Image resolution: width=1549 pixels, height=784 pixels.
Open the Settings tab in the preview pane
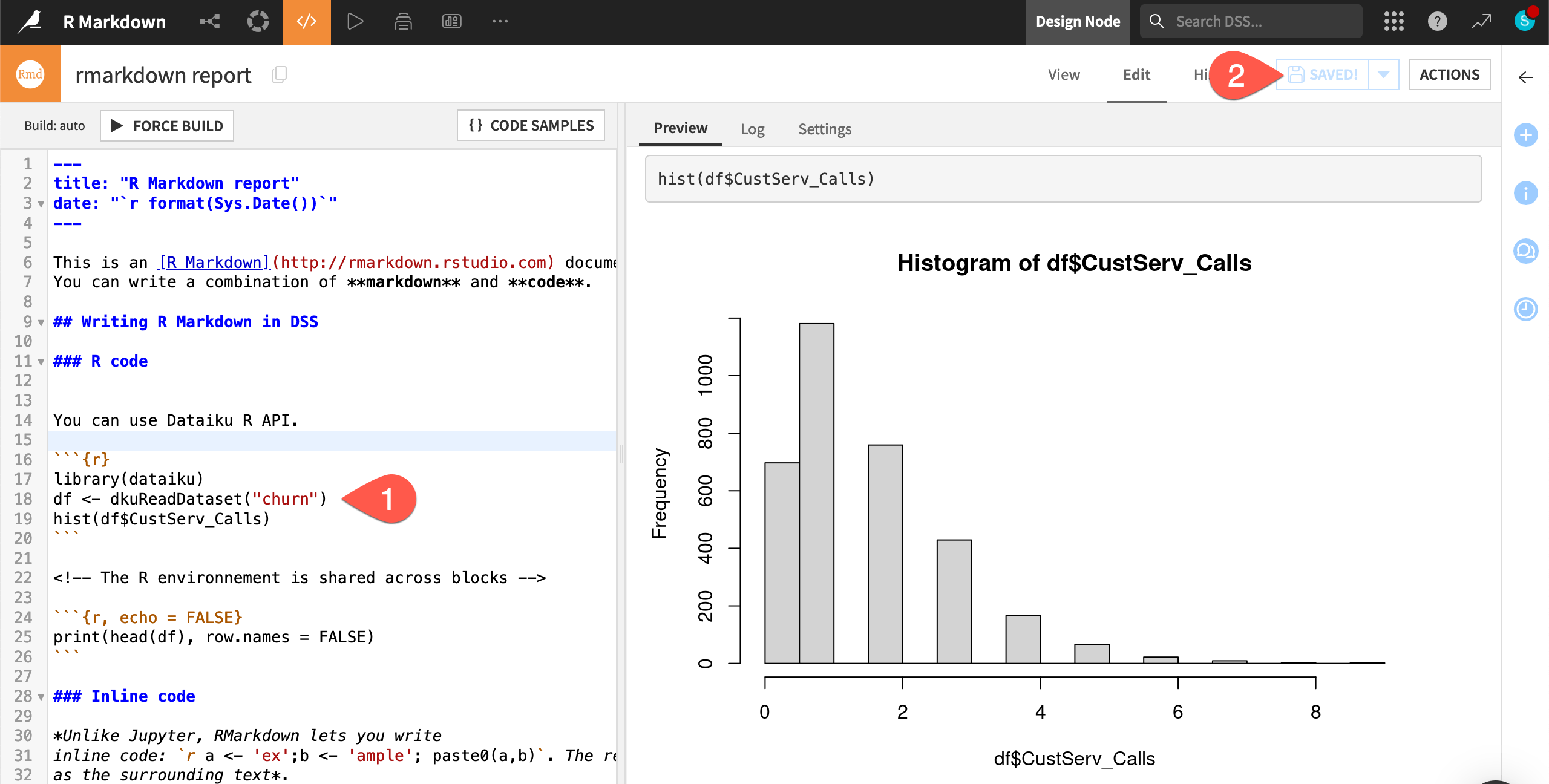point(824,129)
